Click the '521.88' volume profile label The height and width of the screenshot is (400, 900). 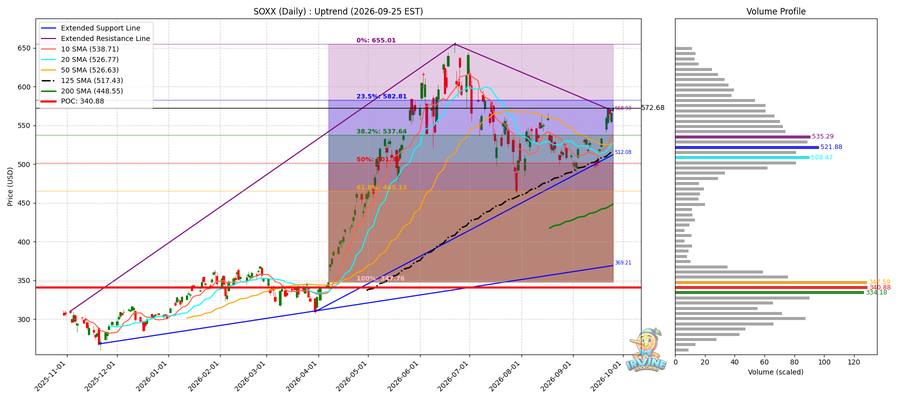pyautogui.click(x=829, y=147)
